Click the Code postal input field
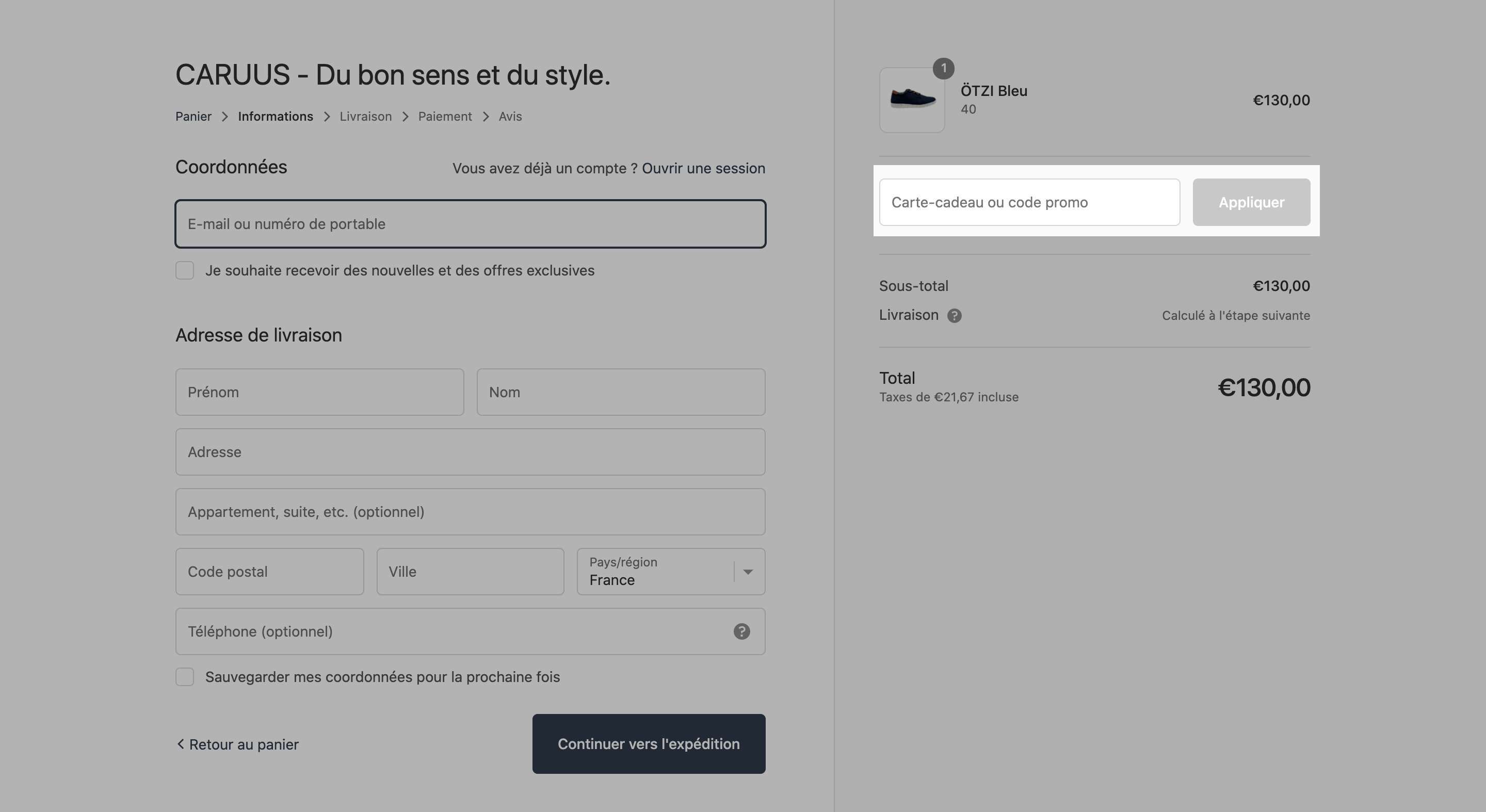1486x812 pixels. [x=269, y=572]
